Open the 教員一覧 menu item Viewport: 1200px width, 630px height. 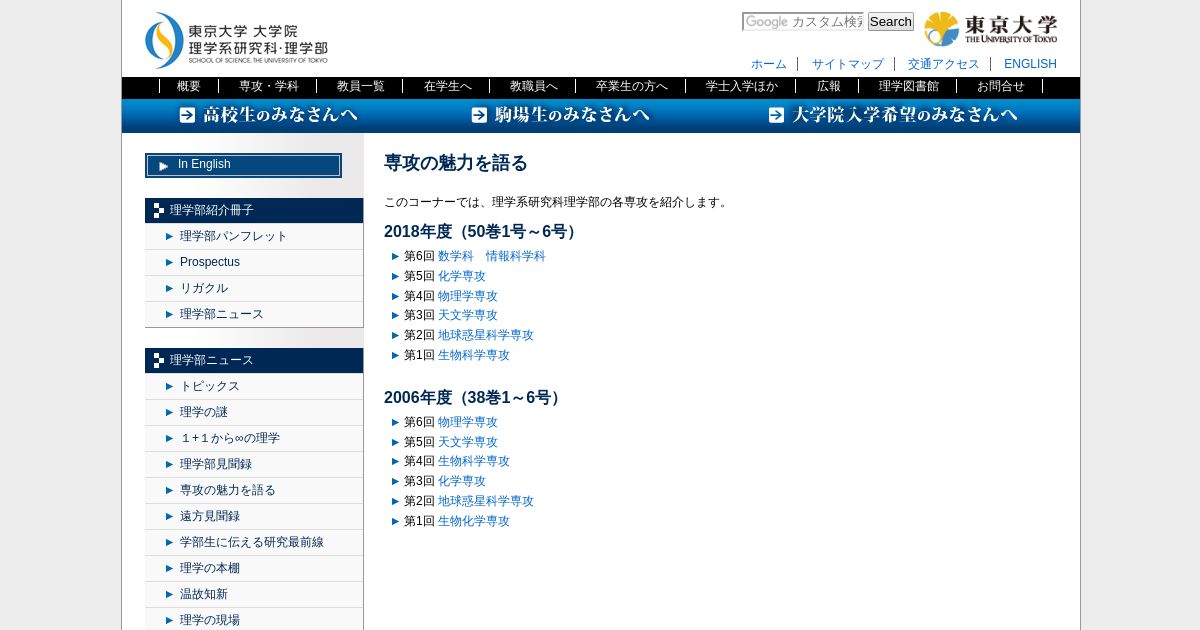pyautogui.click(x=360, y=86)
